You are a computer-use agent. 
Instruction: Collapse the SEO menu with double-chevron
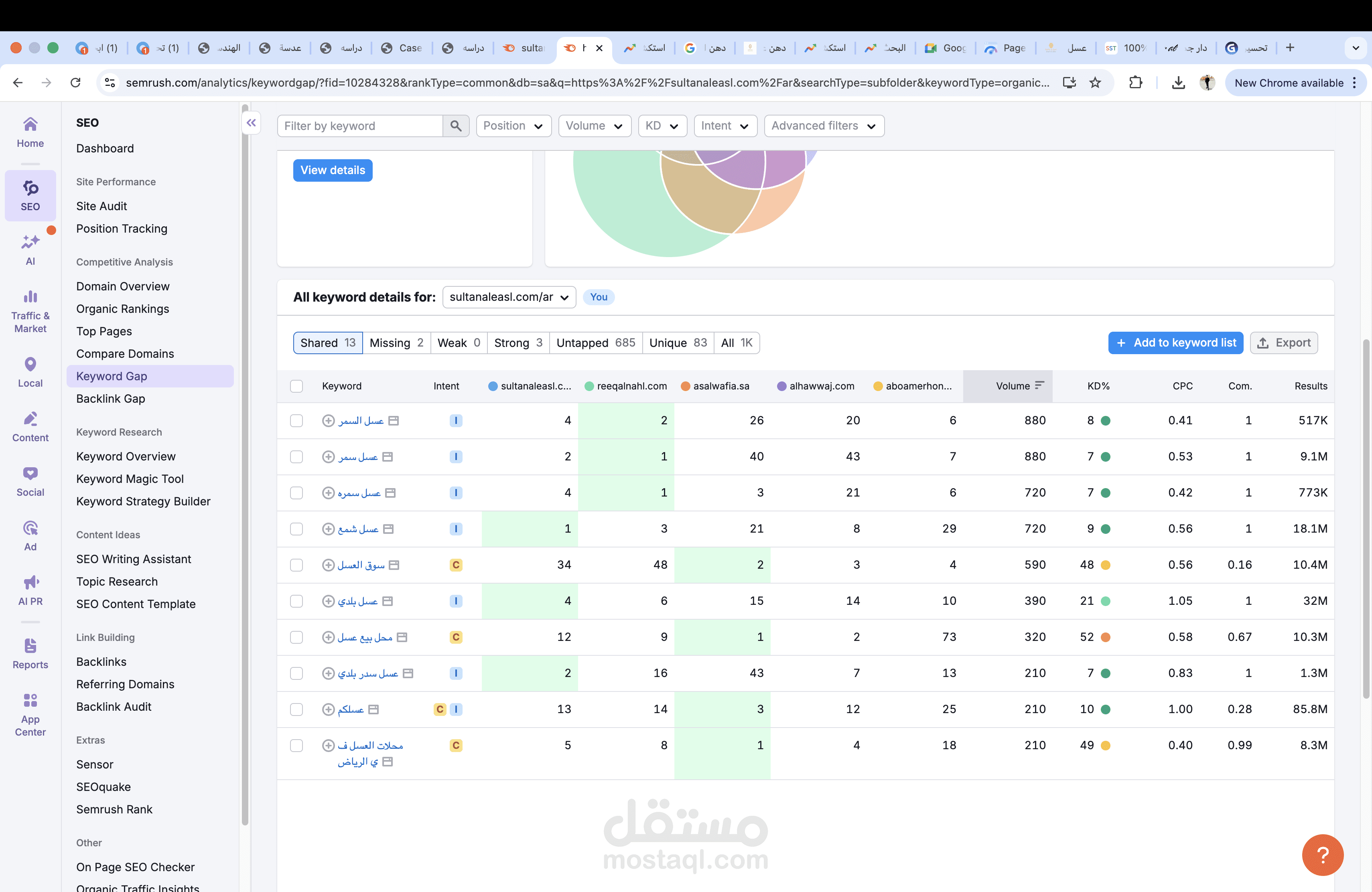252,123
